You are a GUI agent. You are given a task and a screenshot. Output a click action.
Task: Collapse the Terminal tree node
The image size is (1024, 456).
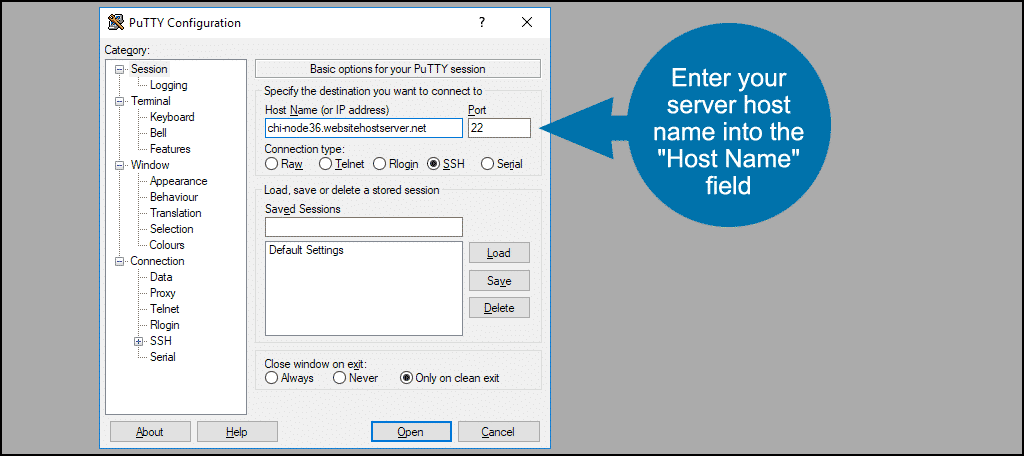(120, 101)
